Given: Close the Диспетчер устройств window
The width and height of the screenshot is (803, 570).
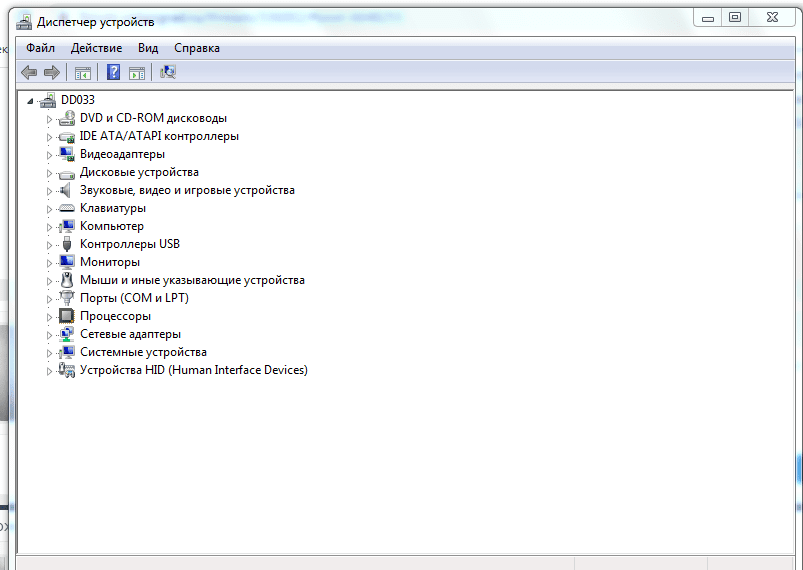Looking at the screenshot, I should pos(772,18).
